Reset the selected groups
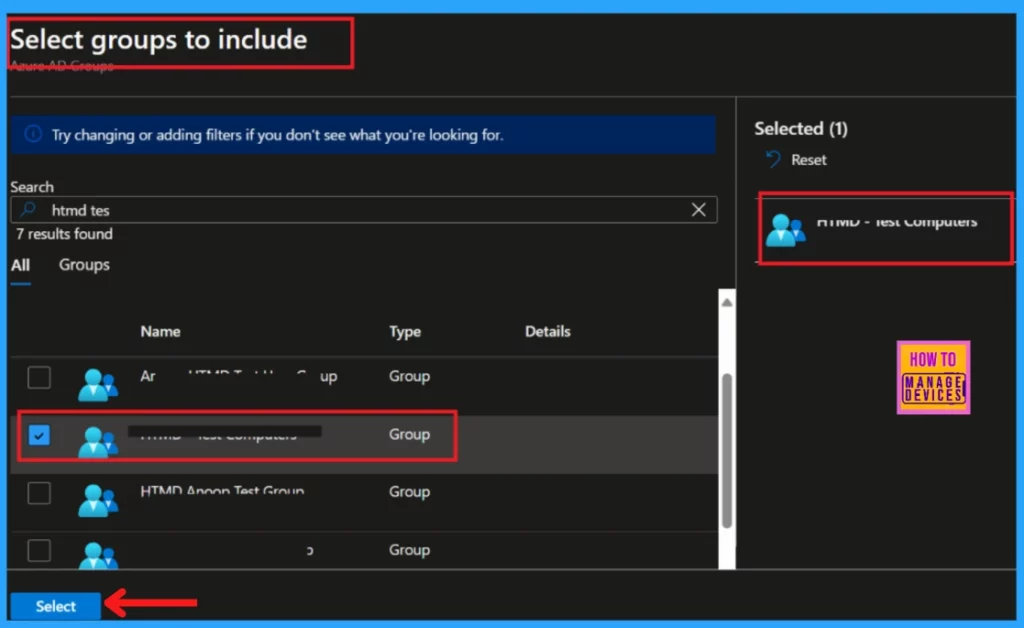 point(796,160)
